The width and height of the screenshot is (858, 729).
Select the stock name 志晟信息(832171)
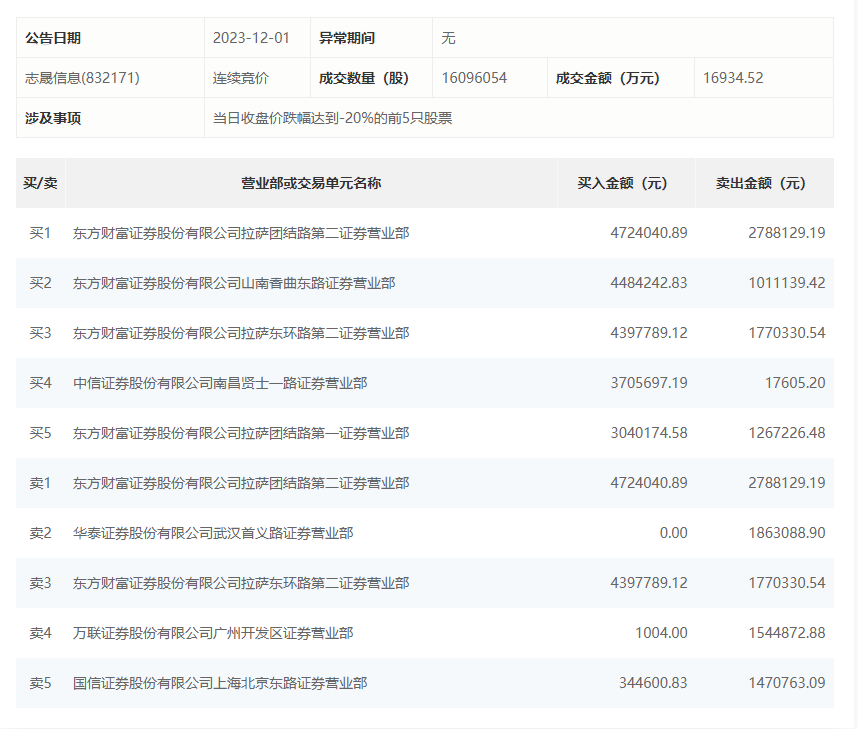coord(82,78)
